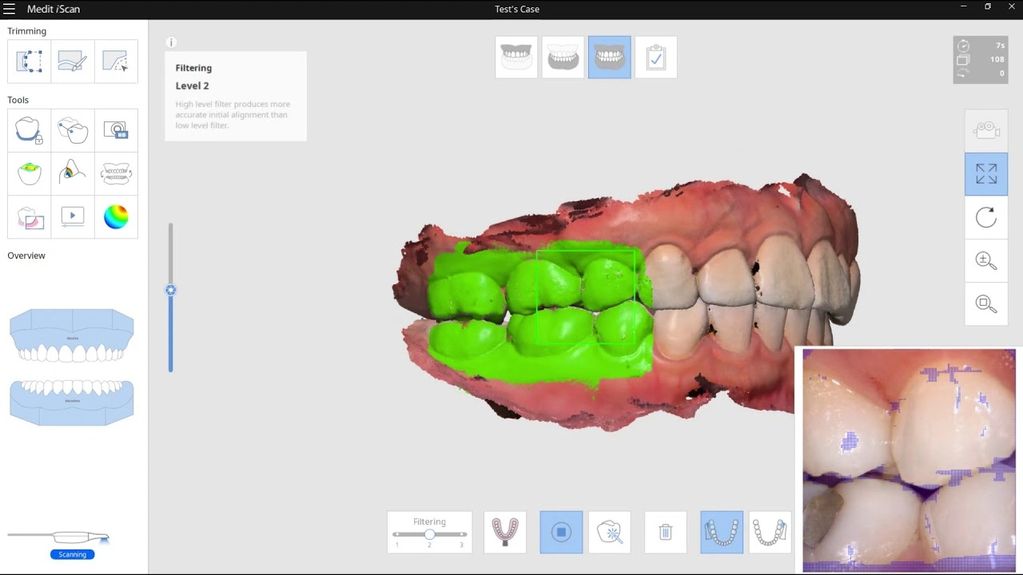Click the zoom in/out magnifier button
Image resolution: width=1023 pixels, height=575 pixels.
(986, 260)
